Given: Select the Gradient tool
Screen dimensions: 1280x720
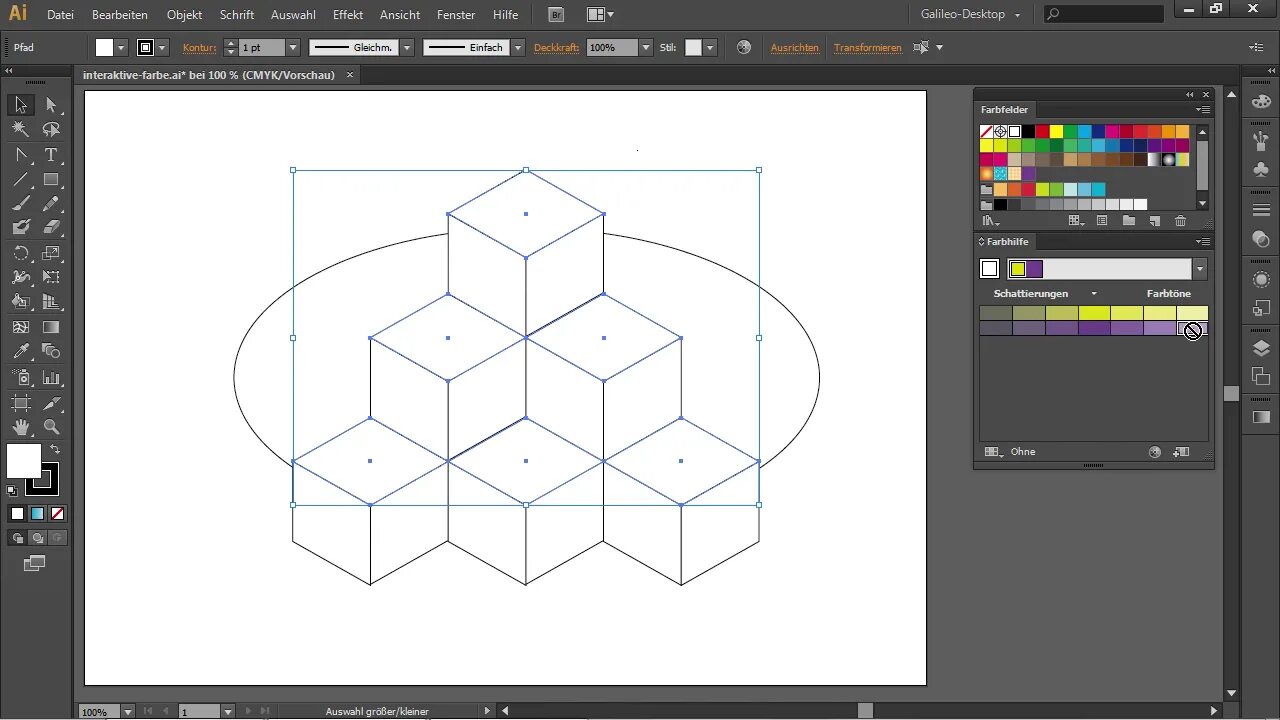Looking at the screenshot, I should pyautogui.click(x=51, y=327).
